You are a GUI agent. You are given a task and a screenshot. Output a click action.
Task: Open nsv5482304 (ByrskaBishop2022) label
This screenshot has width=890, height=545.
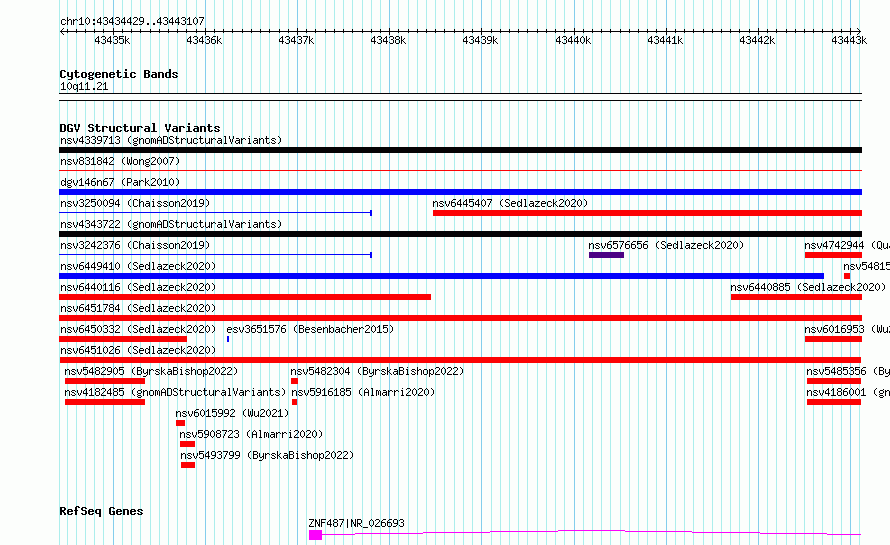(x=377, y=371)
